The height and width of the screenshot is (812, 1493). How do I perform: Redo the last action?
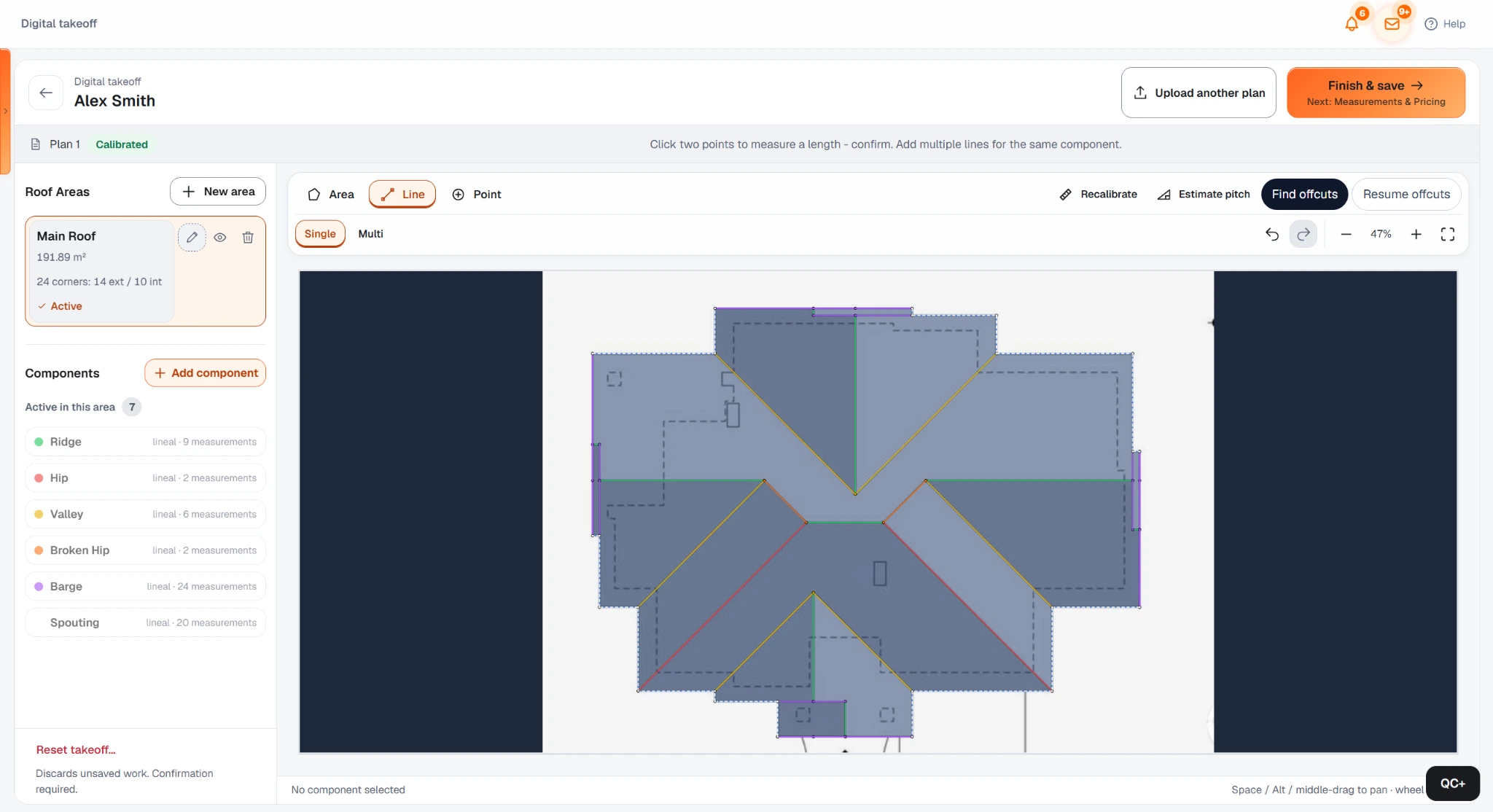click(x=1303, y=234)
